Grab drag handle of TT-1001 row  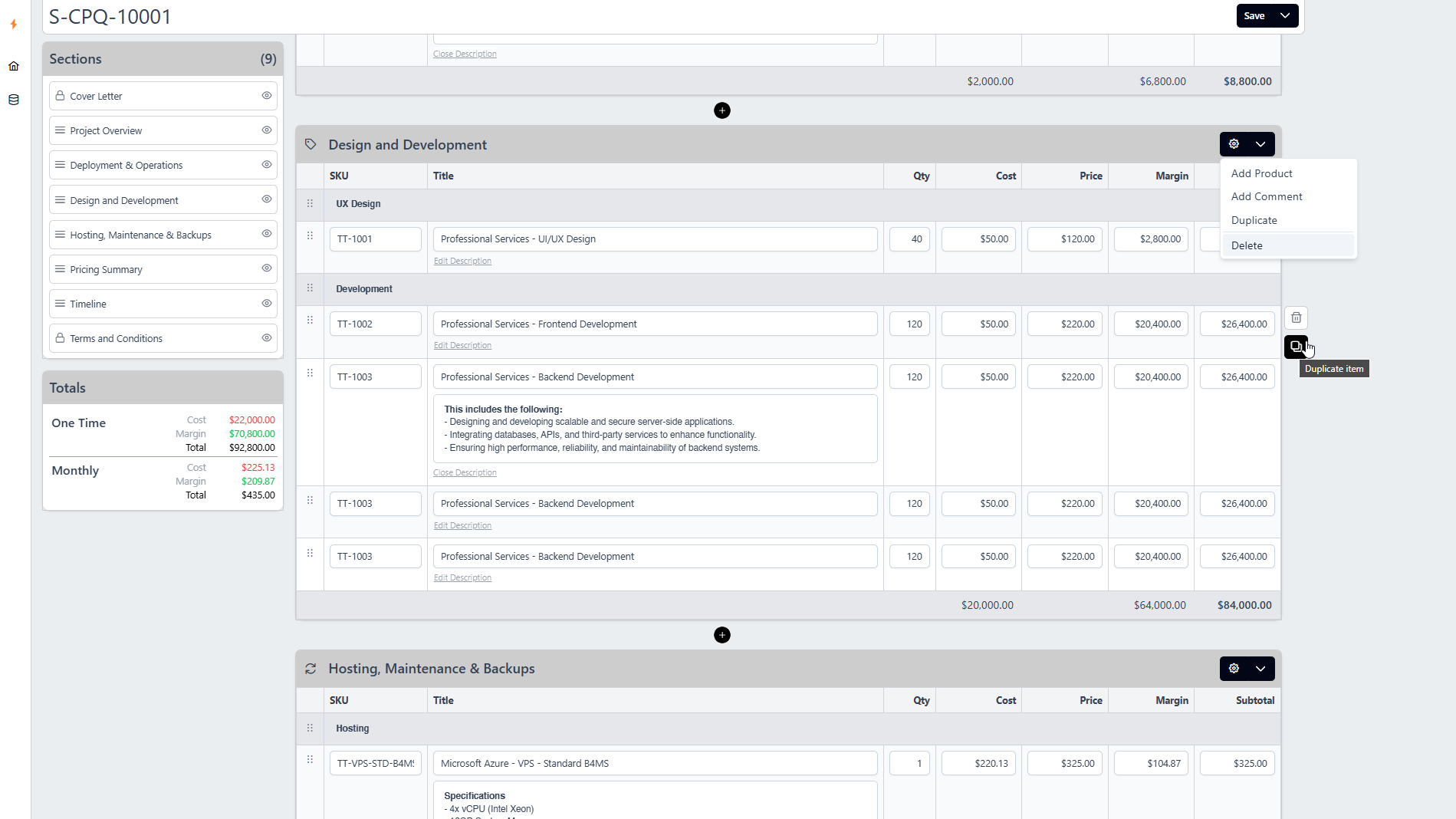click(310, 236)
